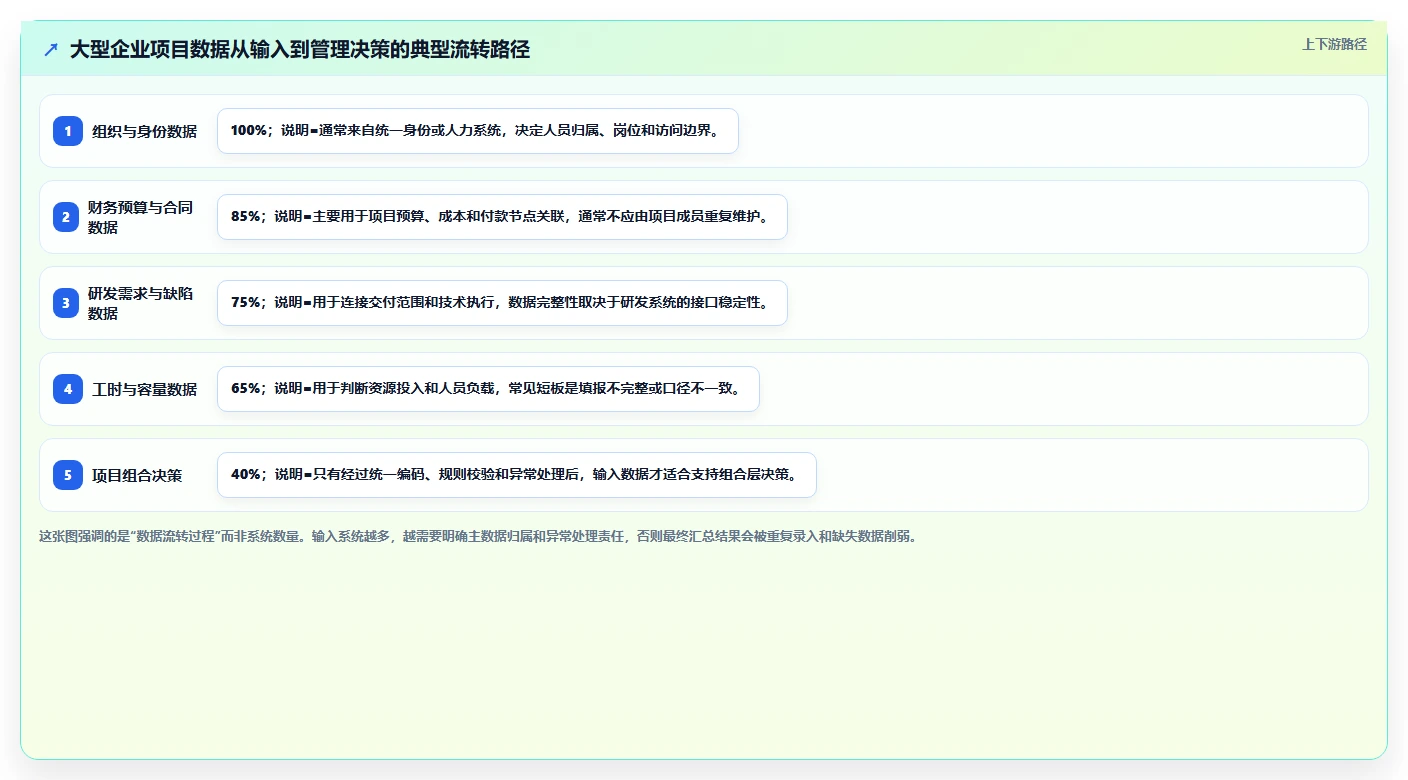Click the footnote starting with 这张图强调的是

(x=478, y=536)
